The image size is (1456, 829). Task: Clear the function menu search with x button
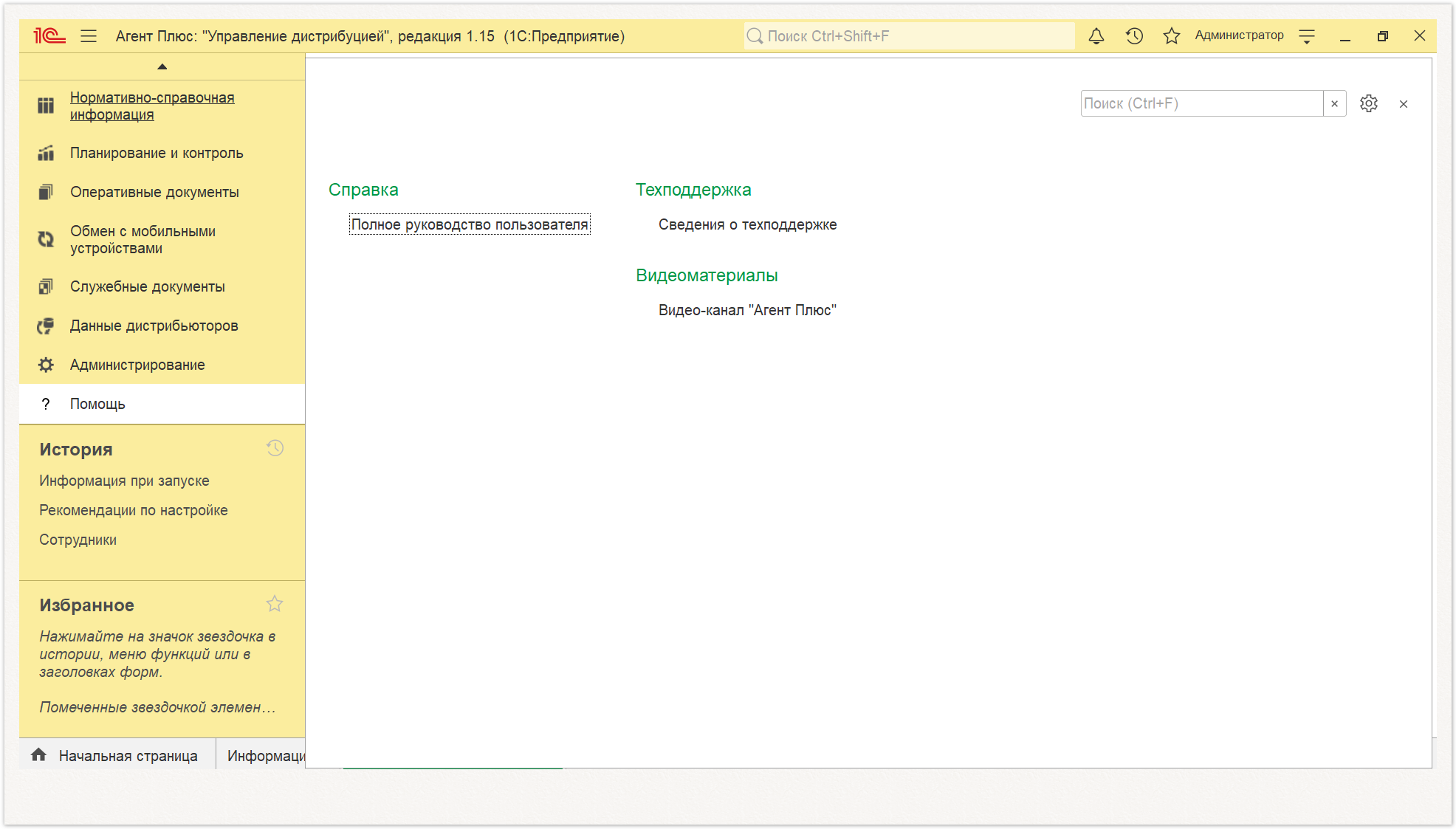click(x=1335, y=103)
